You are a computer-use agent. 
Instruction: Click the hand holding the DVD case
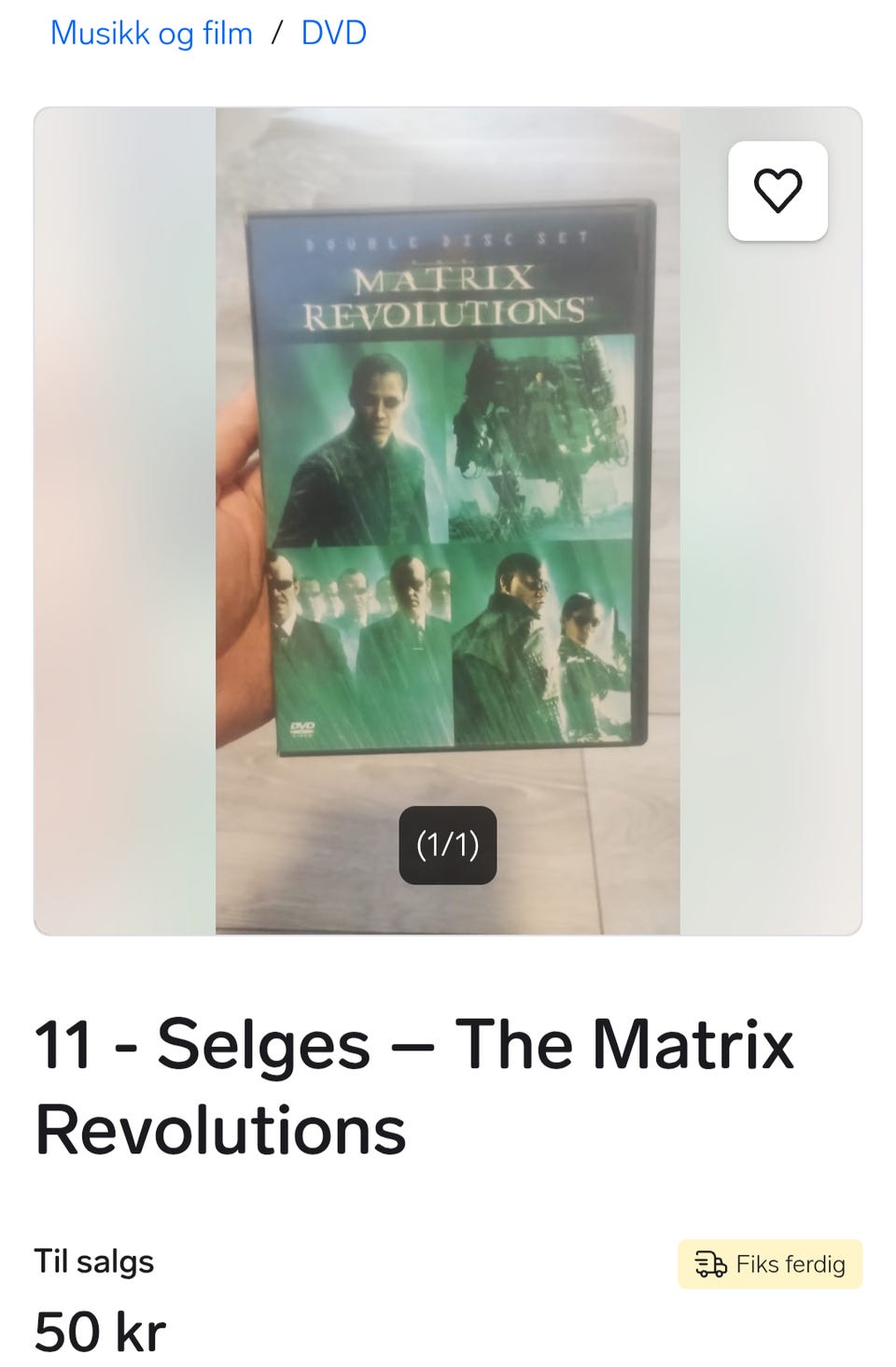tap(245, 560)
